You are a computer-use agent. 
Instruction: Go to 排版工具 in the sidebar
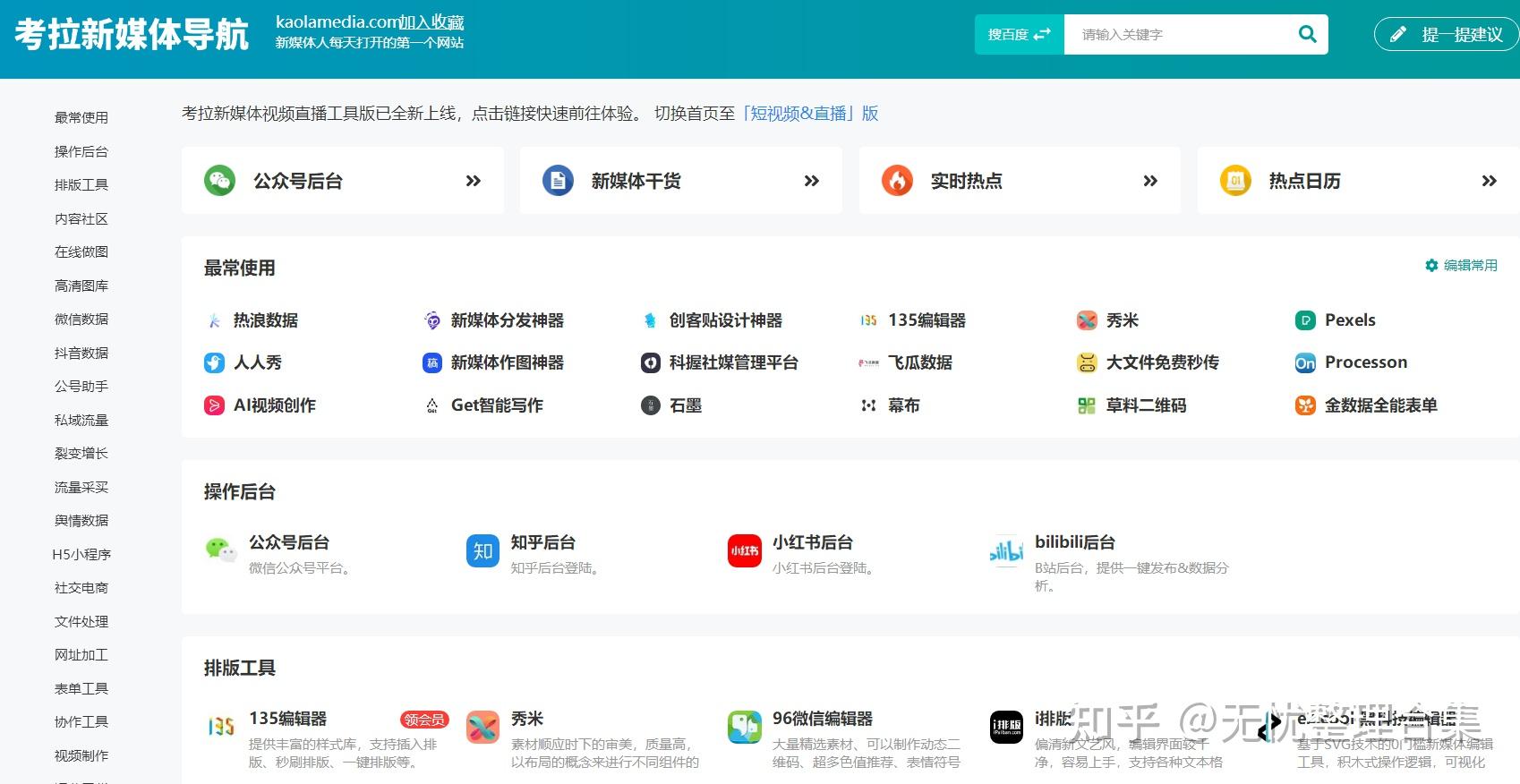coord(81,184)
